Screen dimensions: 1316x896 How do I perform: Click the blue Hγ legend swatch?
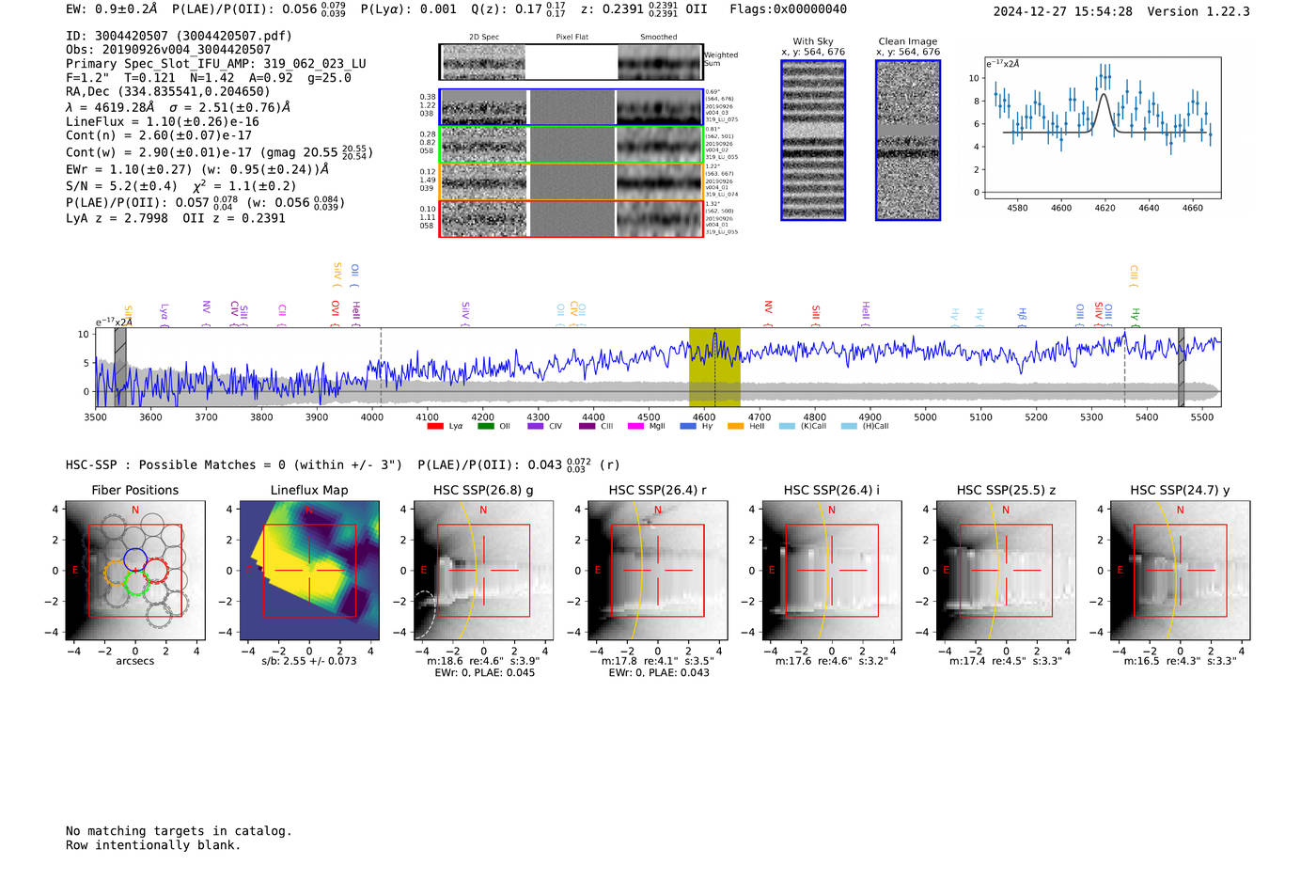pos(688,426)
